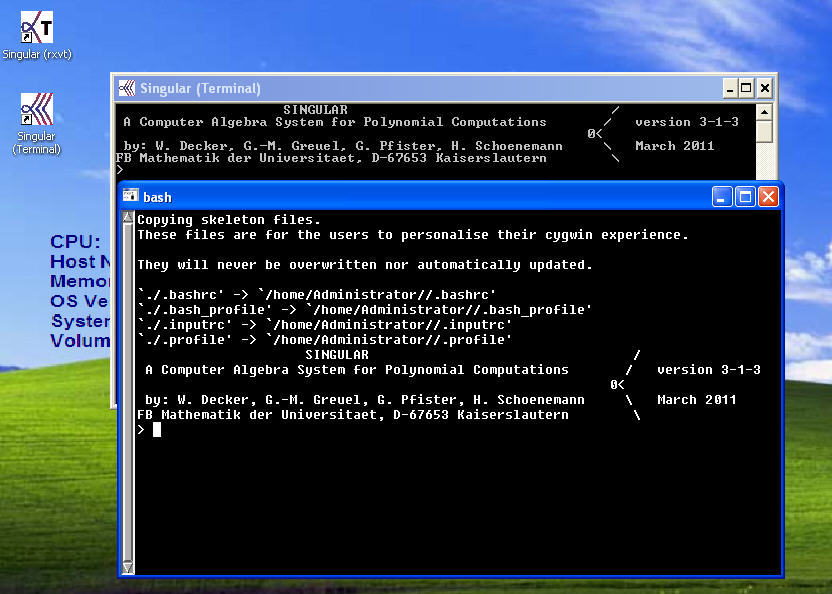
Task: Click the bash window vertical scrollbar track
Action: click(128, 392)
